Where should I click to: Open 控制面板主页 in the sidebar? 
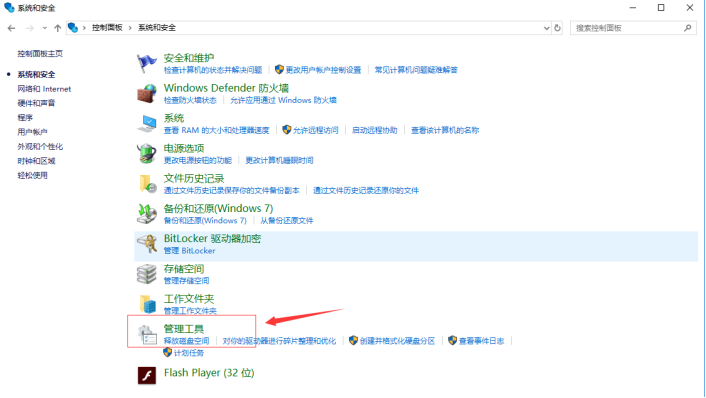click(40, 54)
